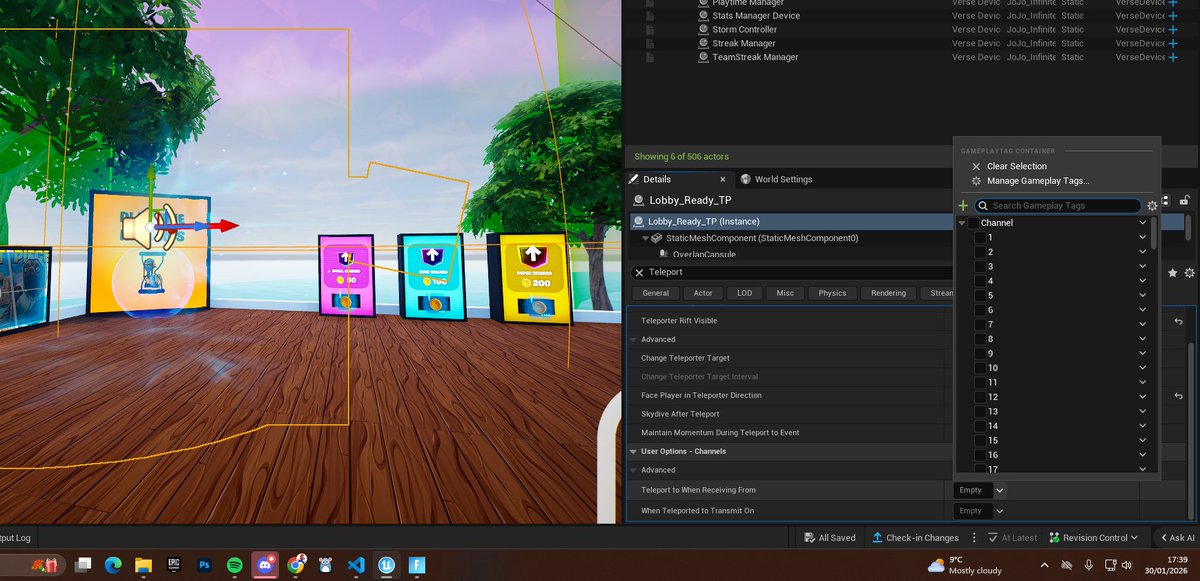Click the gameplay tag list scrollbar
Screen dimensions: 1200x581
coord(1154,233)
